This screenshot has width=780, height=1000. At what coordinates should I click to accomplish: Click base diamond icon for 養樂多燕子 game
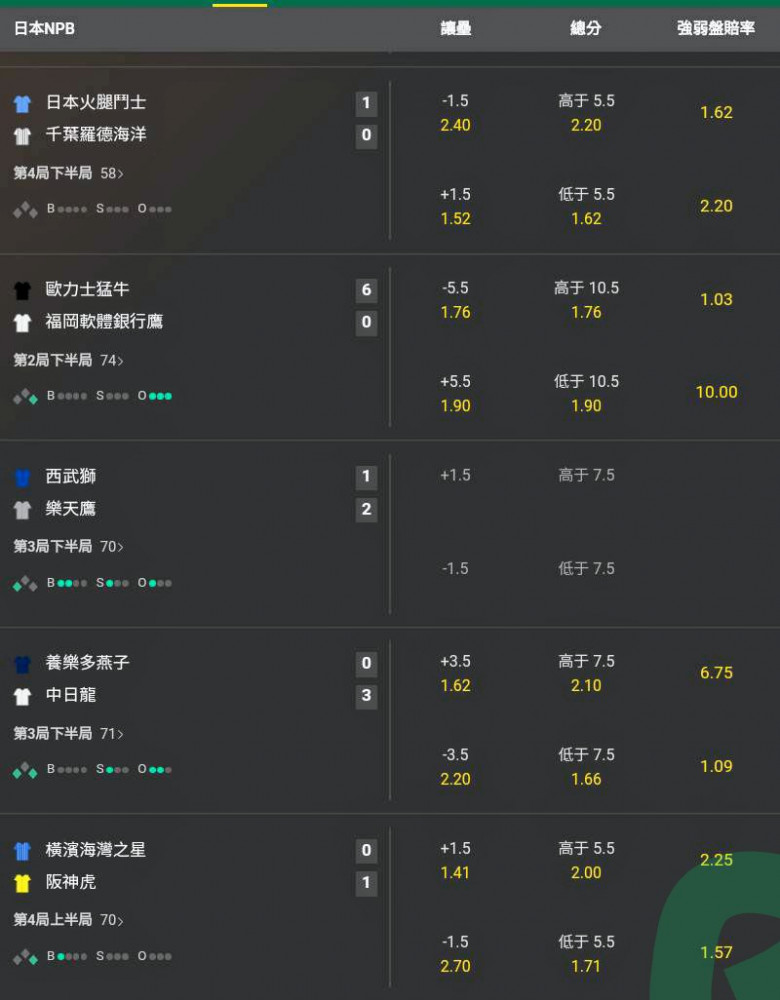click(26, 770)
